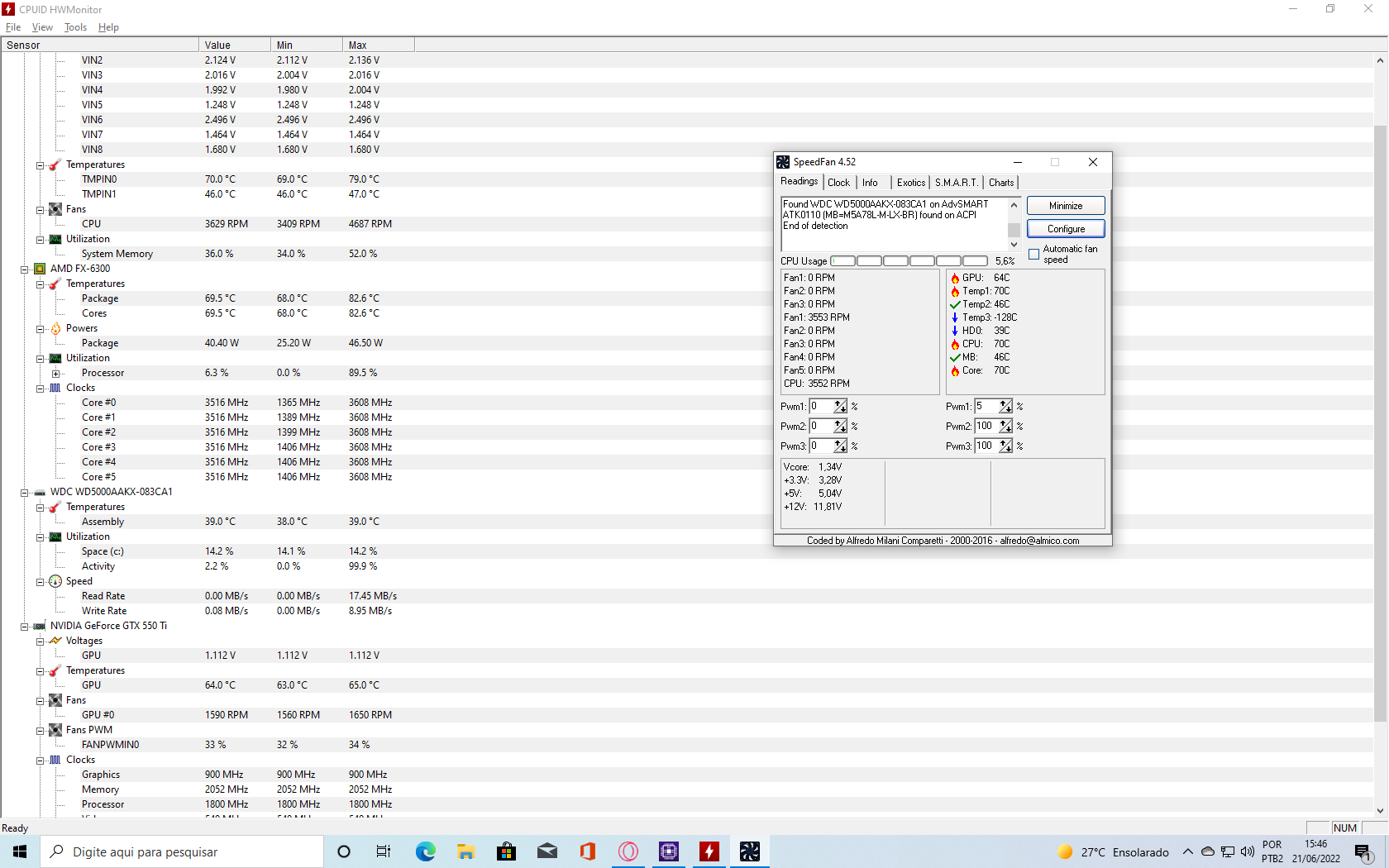Open the notification center icon

pos(1363,851)
